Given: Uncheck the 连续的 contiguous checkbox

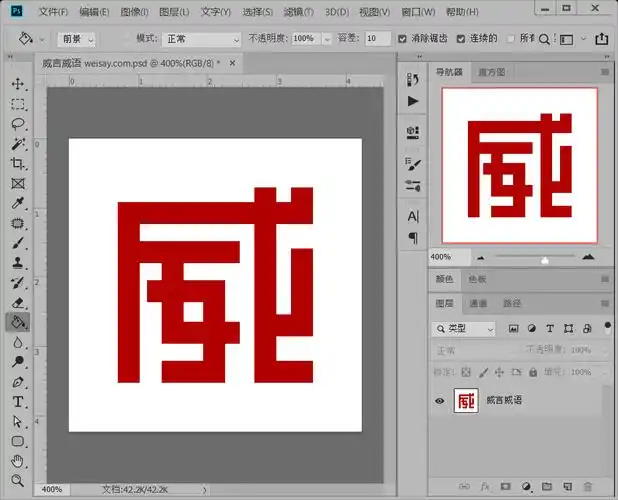Looking at the screenshot, I should (x=461, y=38).
